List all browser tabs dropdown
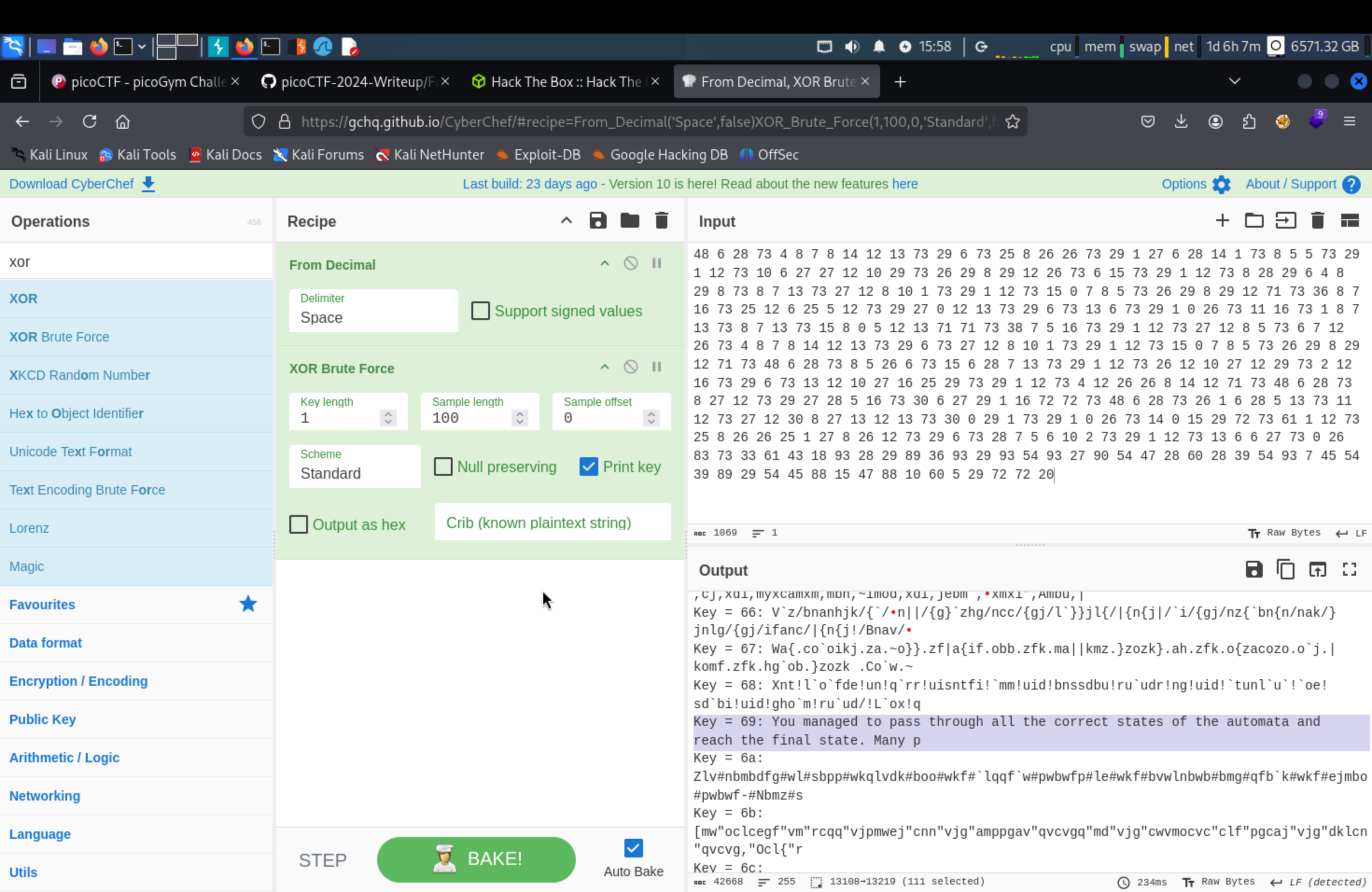 click(x=1234, y=81)
